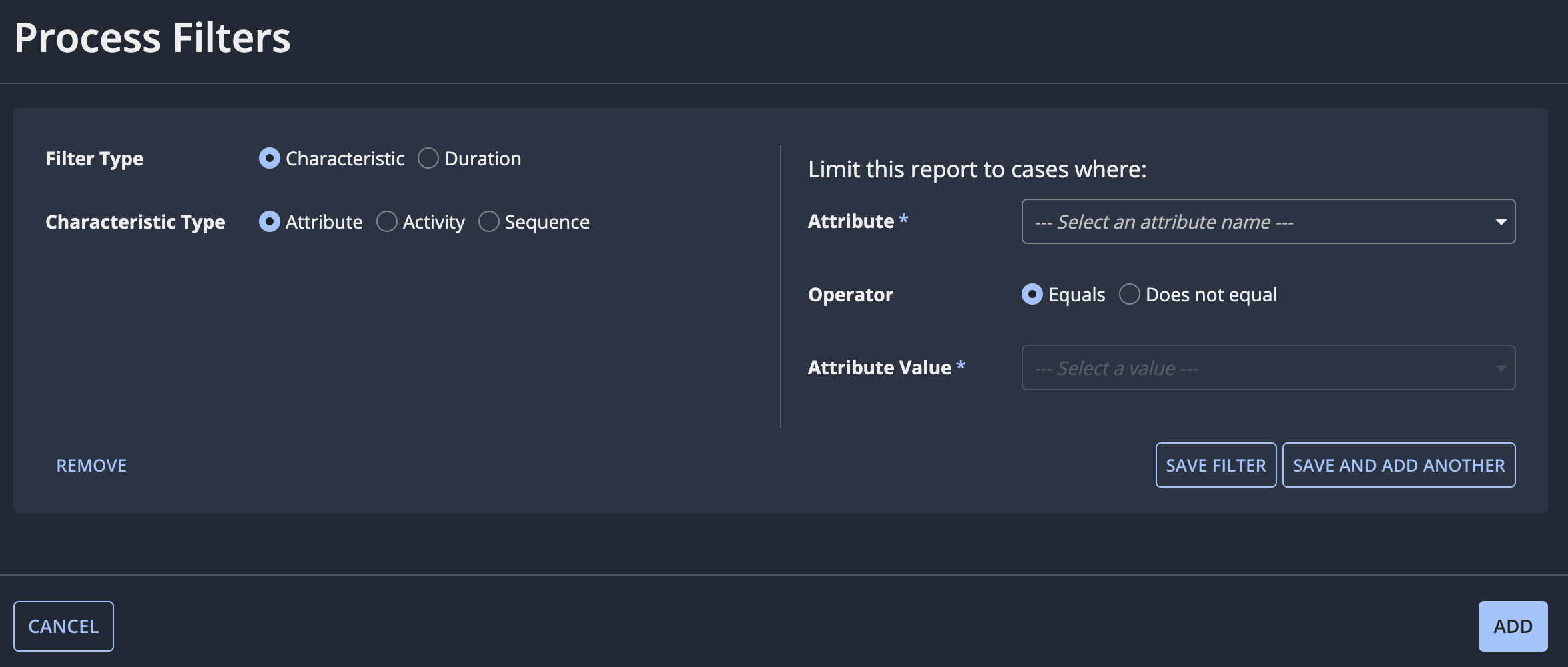This screenshot has height=667, width=1568.
Task: Click the REMOVE link
Action: [91, 466]
